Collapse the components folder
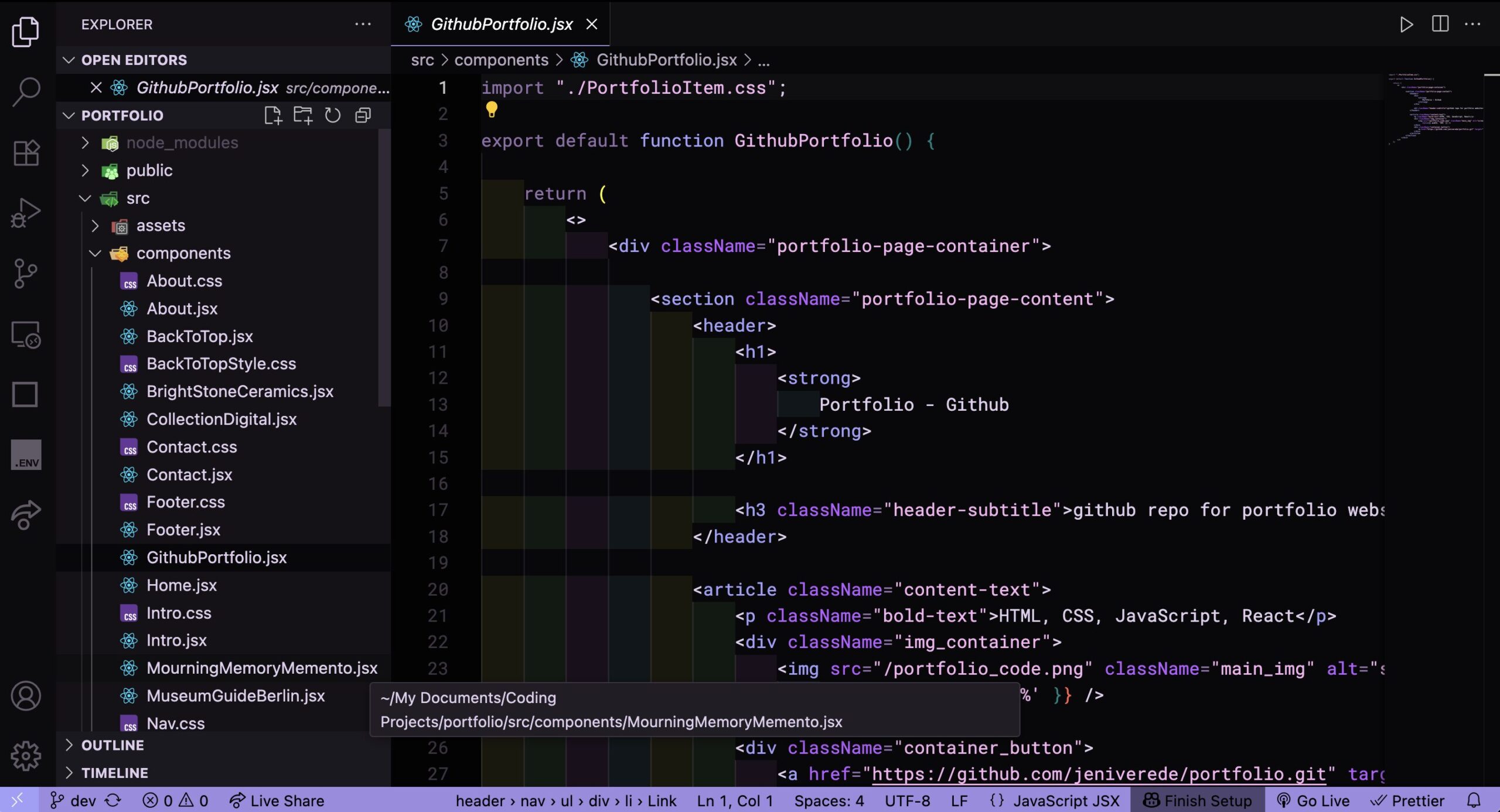1500x812 pixels. coord(183,253)
